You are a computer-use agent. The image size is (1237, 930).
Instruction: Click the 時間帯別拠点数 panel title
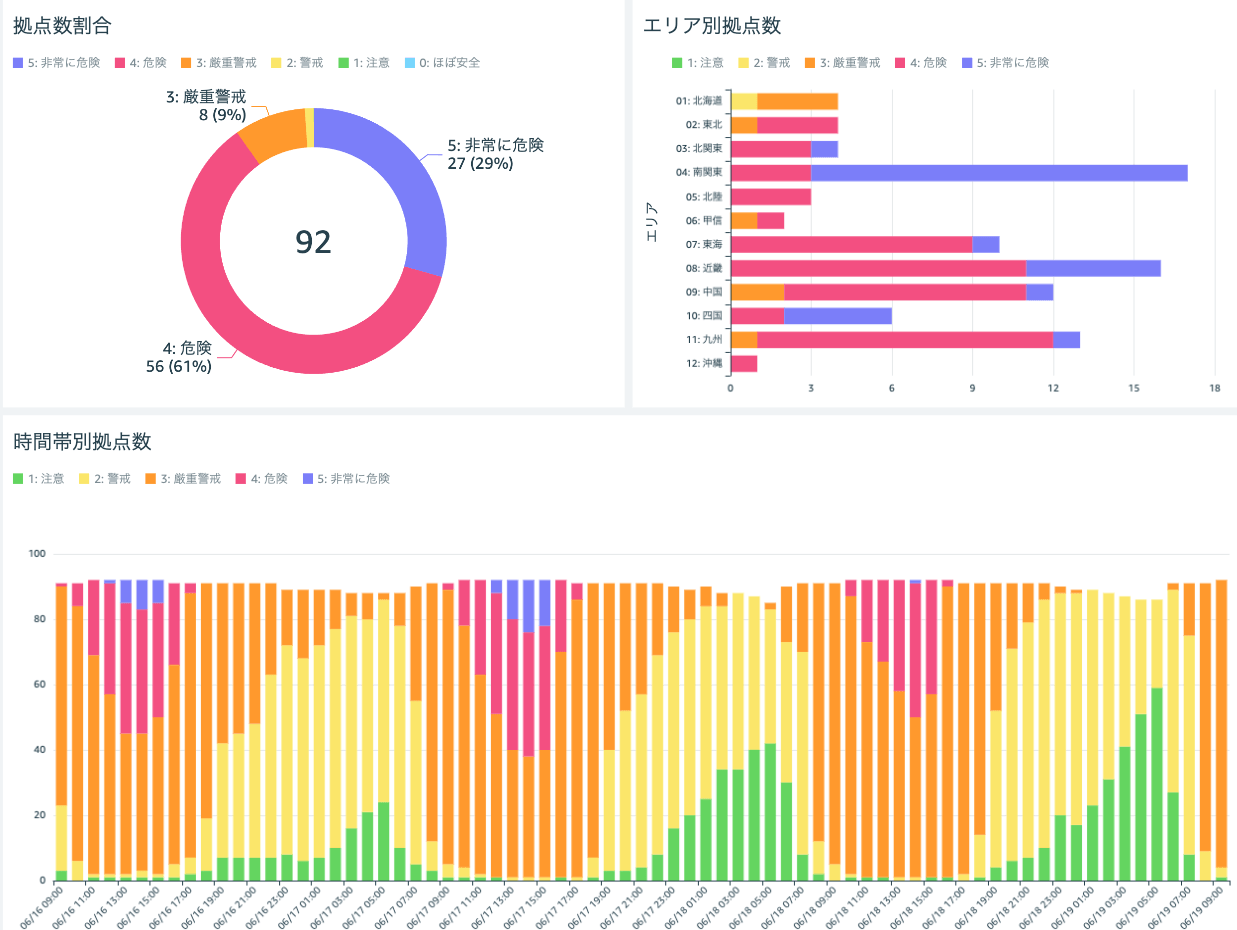click(x=82, y=441)
